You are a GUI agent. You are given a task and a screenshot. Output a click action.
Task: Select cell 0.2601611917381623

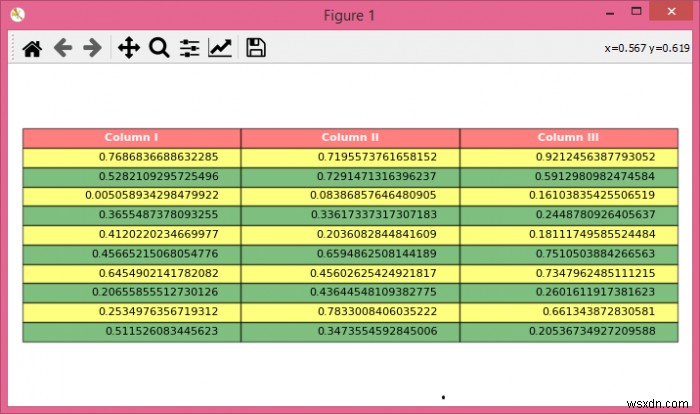pos(569,293)
